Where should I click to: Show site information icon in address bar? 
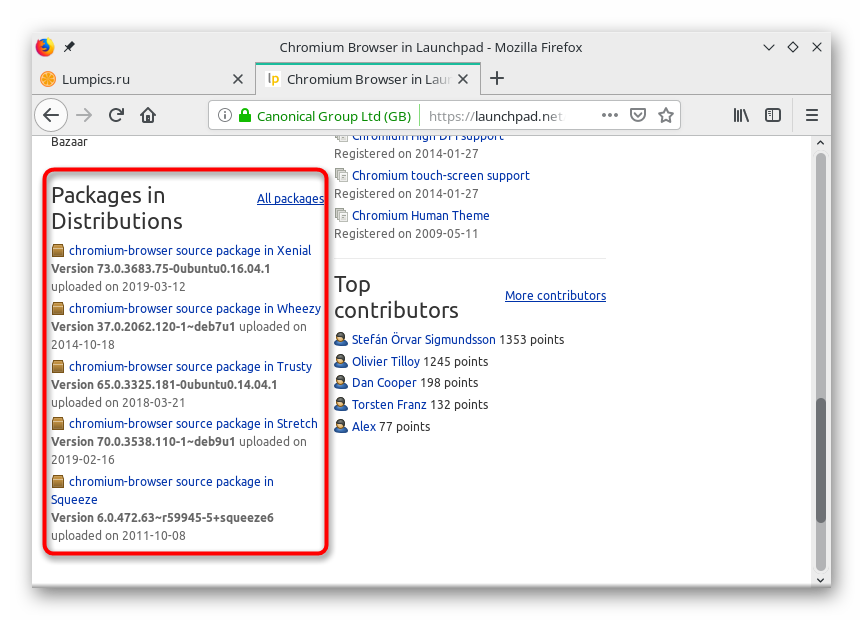tap(225, 116)
